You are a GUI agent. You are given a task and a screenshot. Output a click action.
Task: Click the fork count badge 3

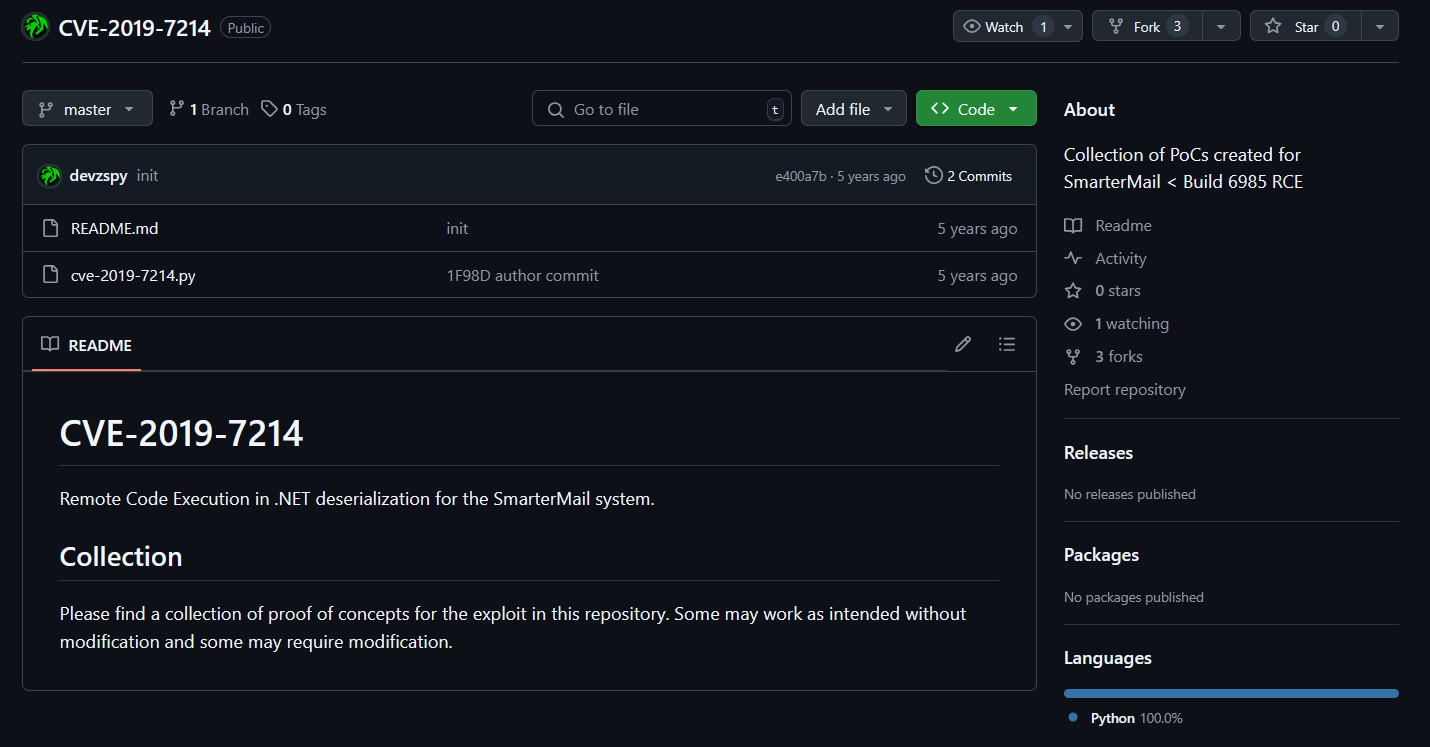coord(1177,26)
